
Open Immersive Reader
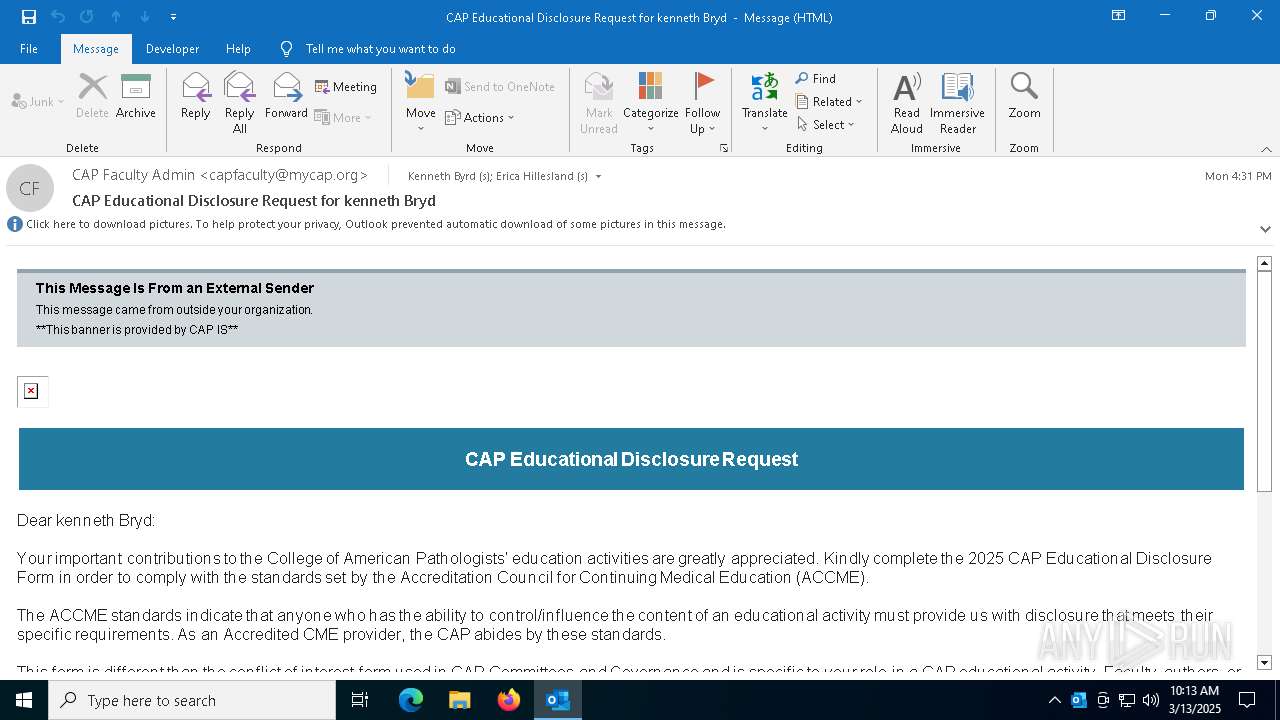pyautogui.click(x=958, y=103)
